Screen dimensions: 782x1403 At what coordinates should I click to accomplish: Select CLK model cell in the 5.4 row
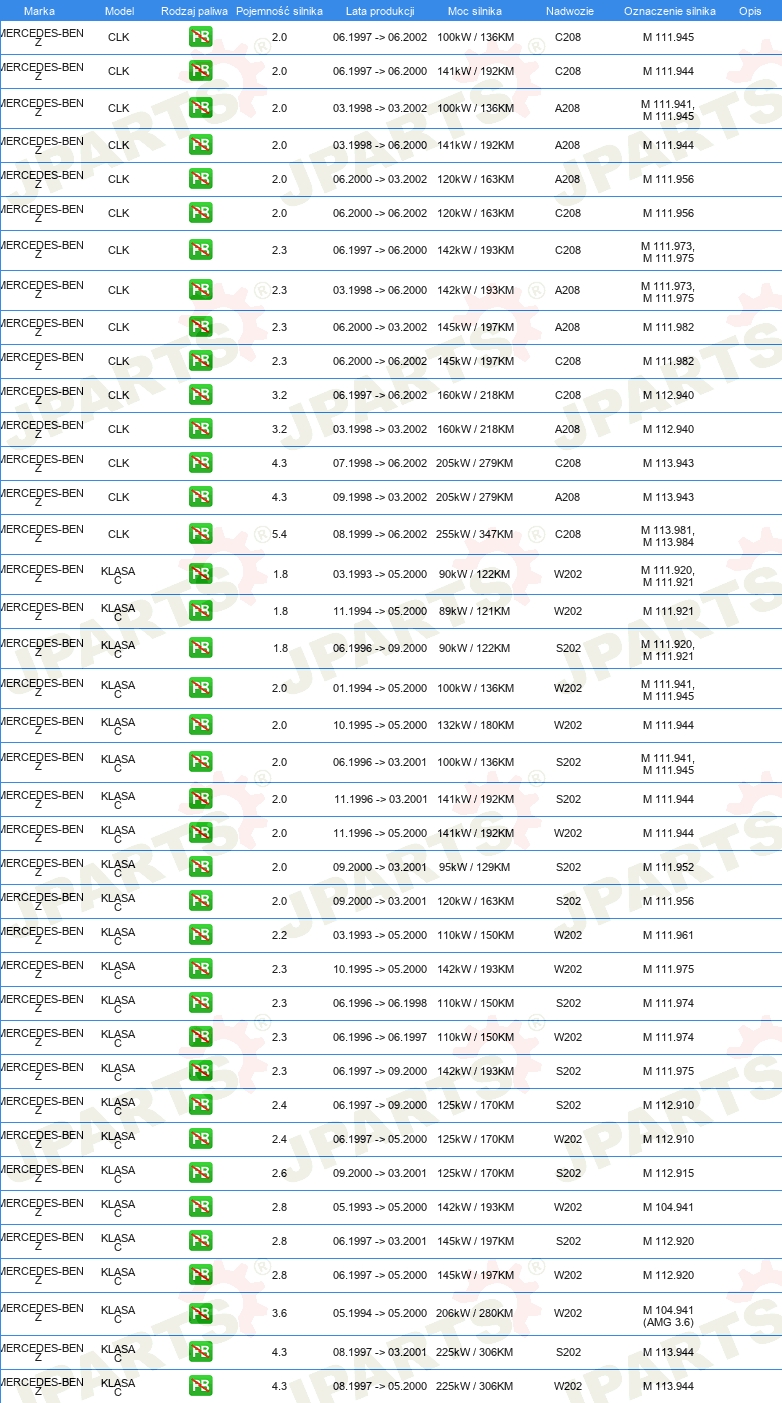coord(118,535)
